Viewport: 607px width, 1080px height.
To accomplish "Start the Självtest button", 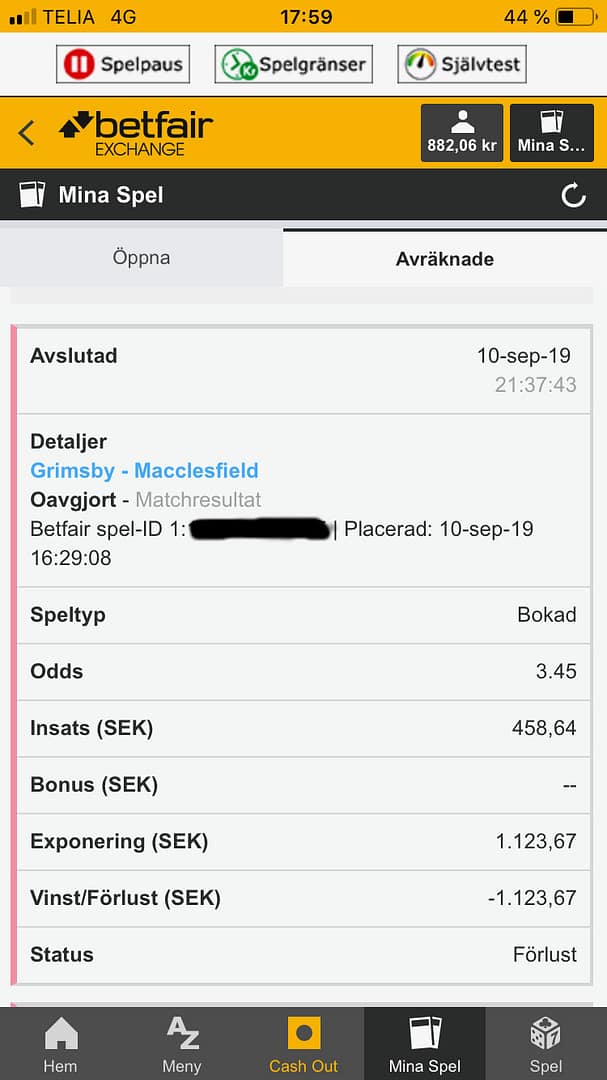I will tap(462, 64).
